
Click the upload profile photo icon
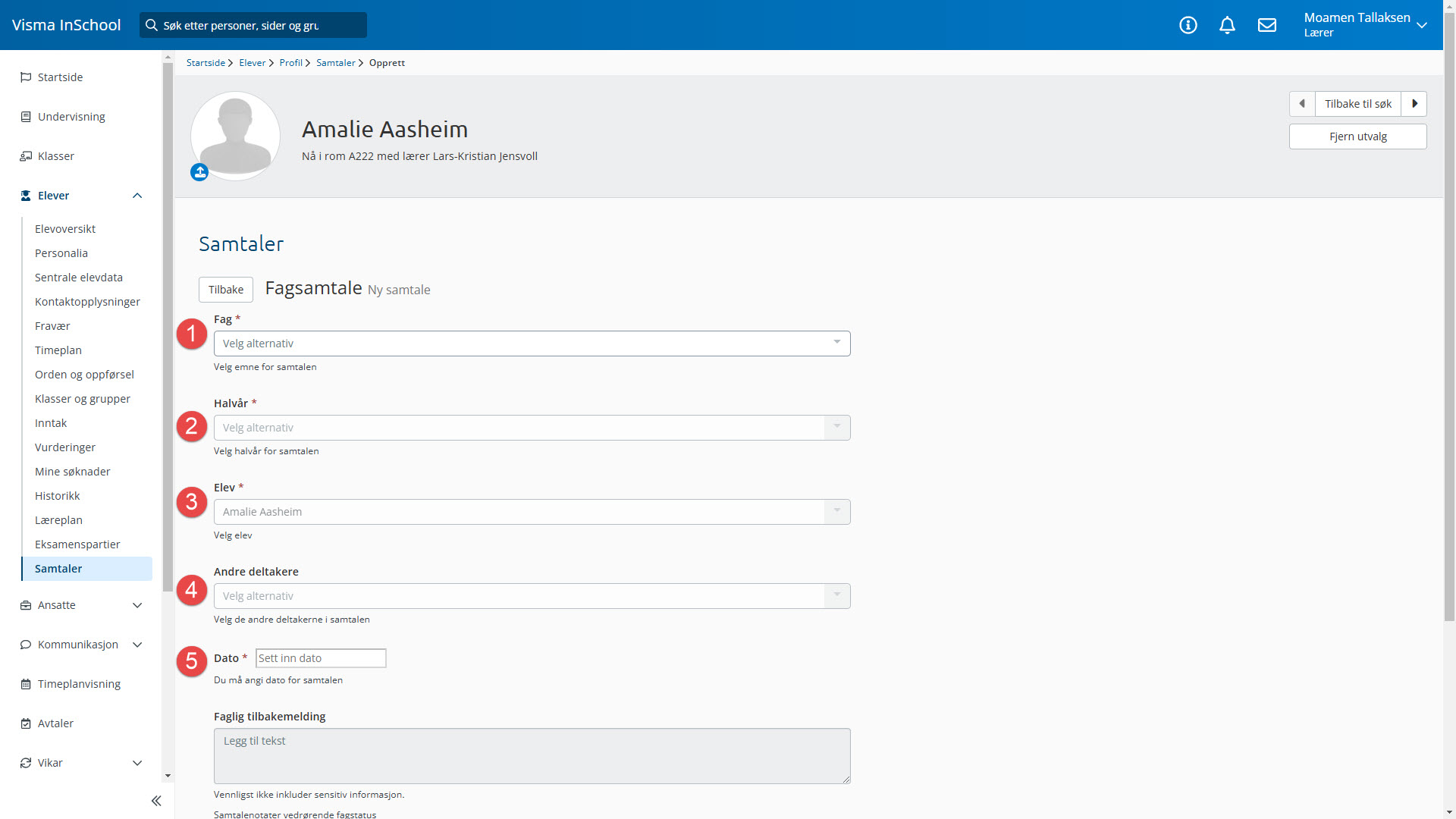[199, 173]
